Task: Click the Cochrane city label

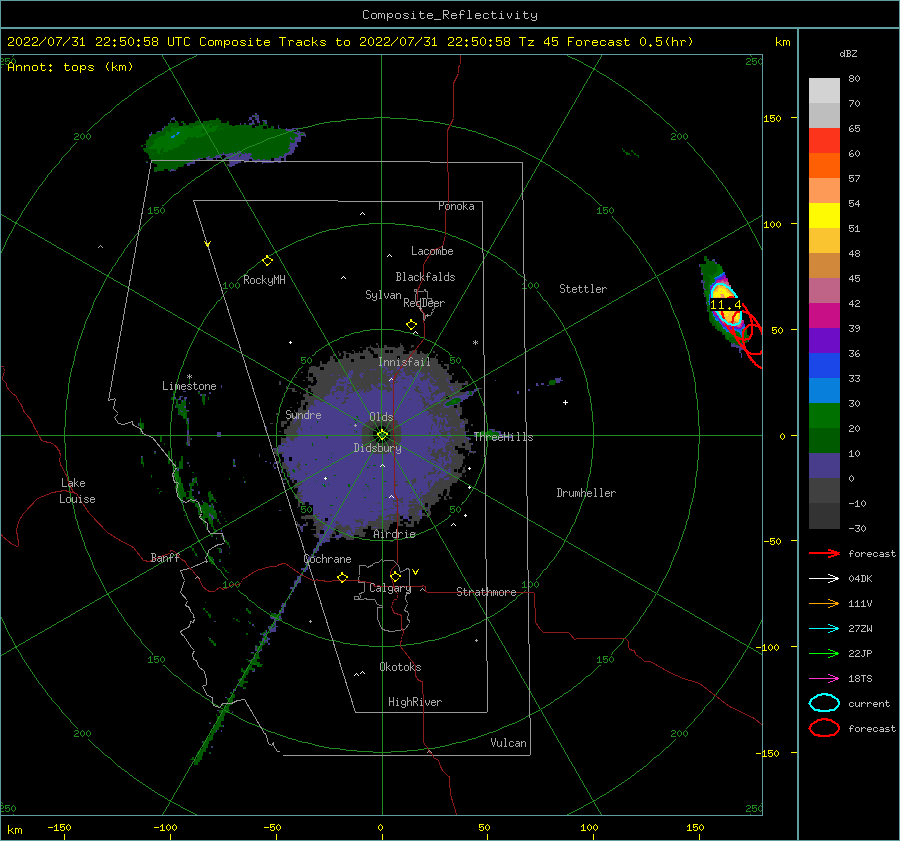Action: [327, 559]
